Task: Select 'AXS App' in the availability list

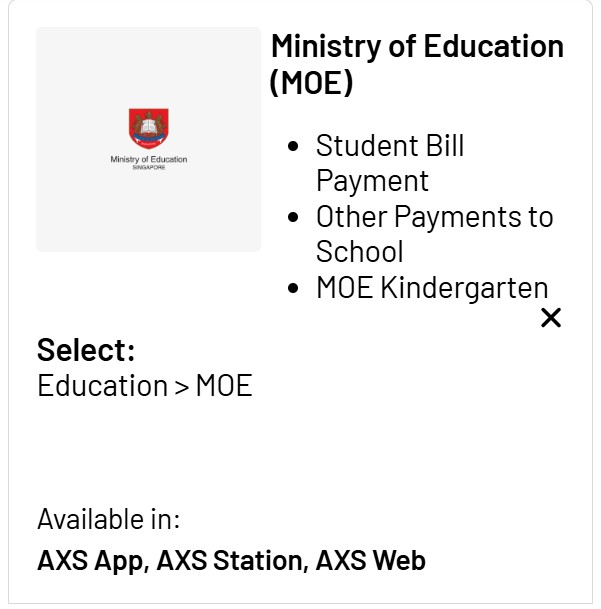Action: [91, 560]
